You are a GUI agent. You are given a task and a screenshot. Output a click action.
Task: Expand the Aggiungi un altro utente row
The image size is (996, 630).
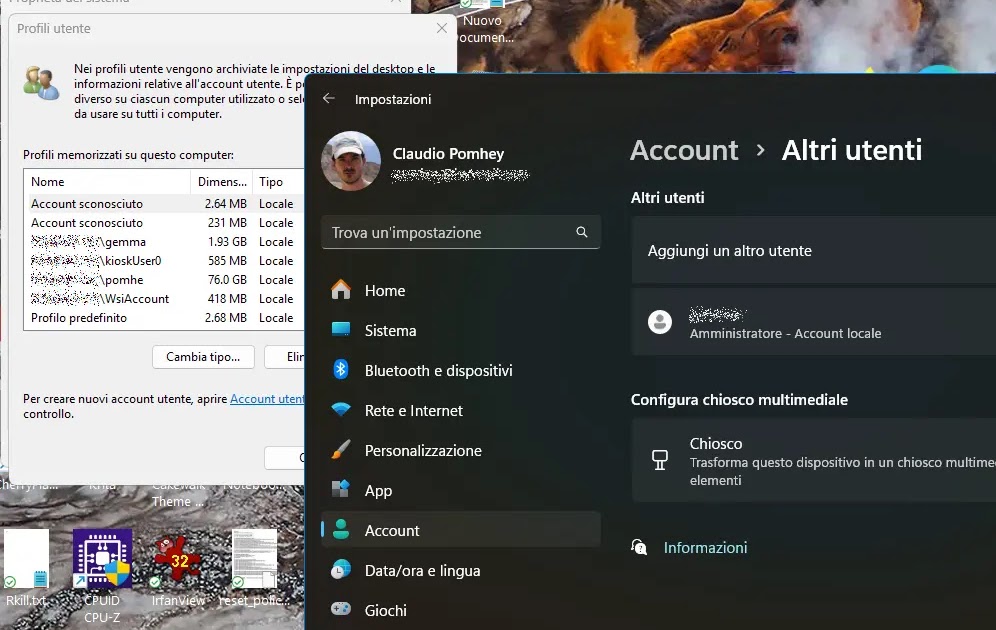812,251
